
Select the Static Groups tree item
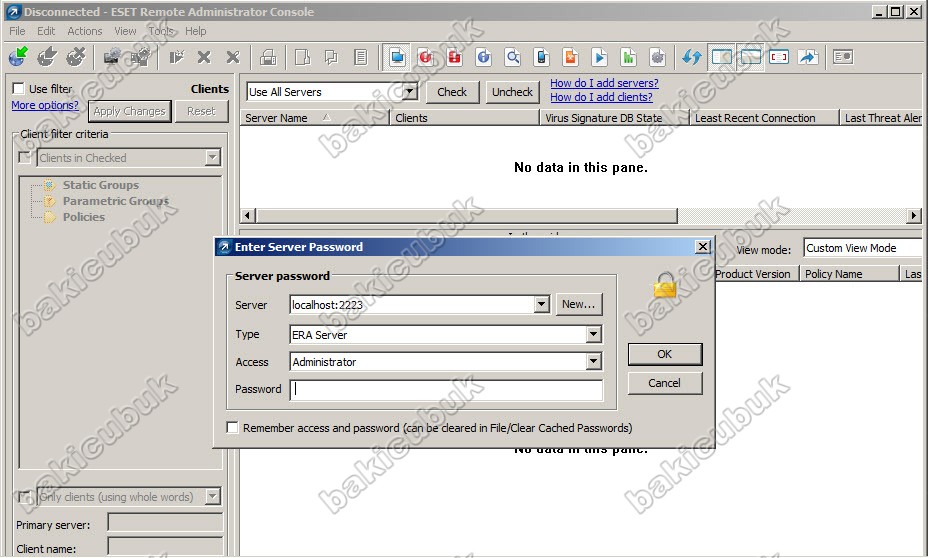(101, 185)
